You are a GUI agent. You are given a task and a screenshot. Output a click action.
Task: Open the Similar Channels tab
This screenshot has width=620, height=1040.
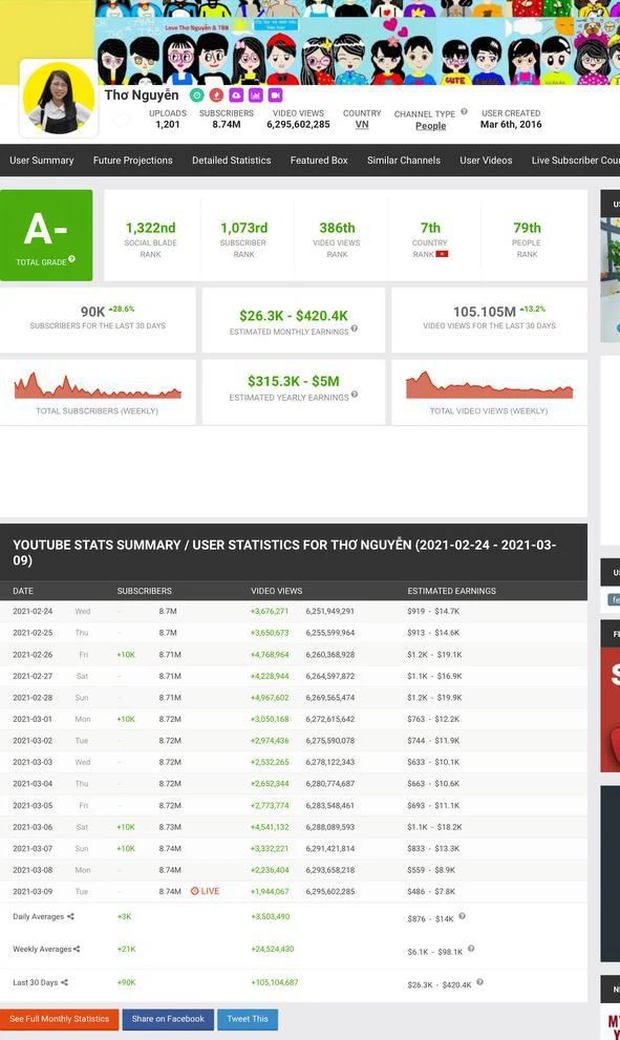[404, 161]
